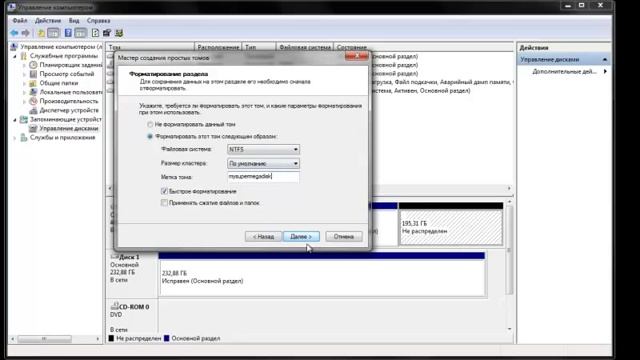Click the Отмена button in the wizard
640x360 pixels.
point(343,236)
